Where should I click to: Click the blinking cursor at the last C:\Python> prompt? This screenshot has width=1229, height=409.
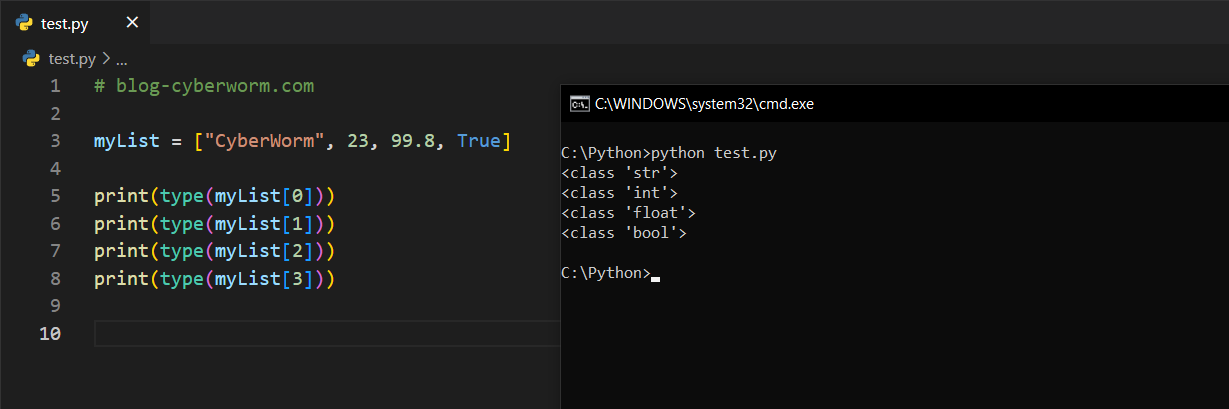tap(655, 275)
